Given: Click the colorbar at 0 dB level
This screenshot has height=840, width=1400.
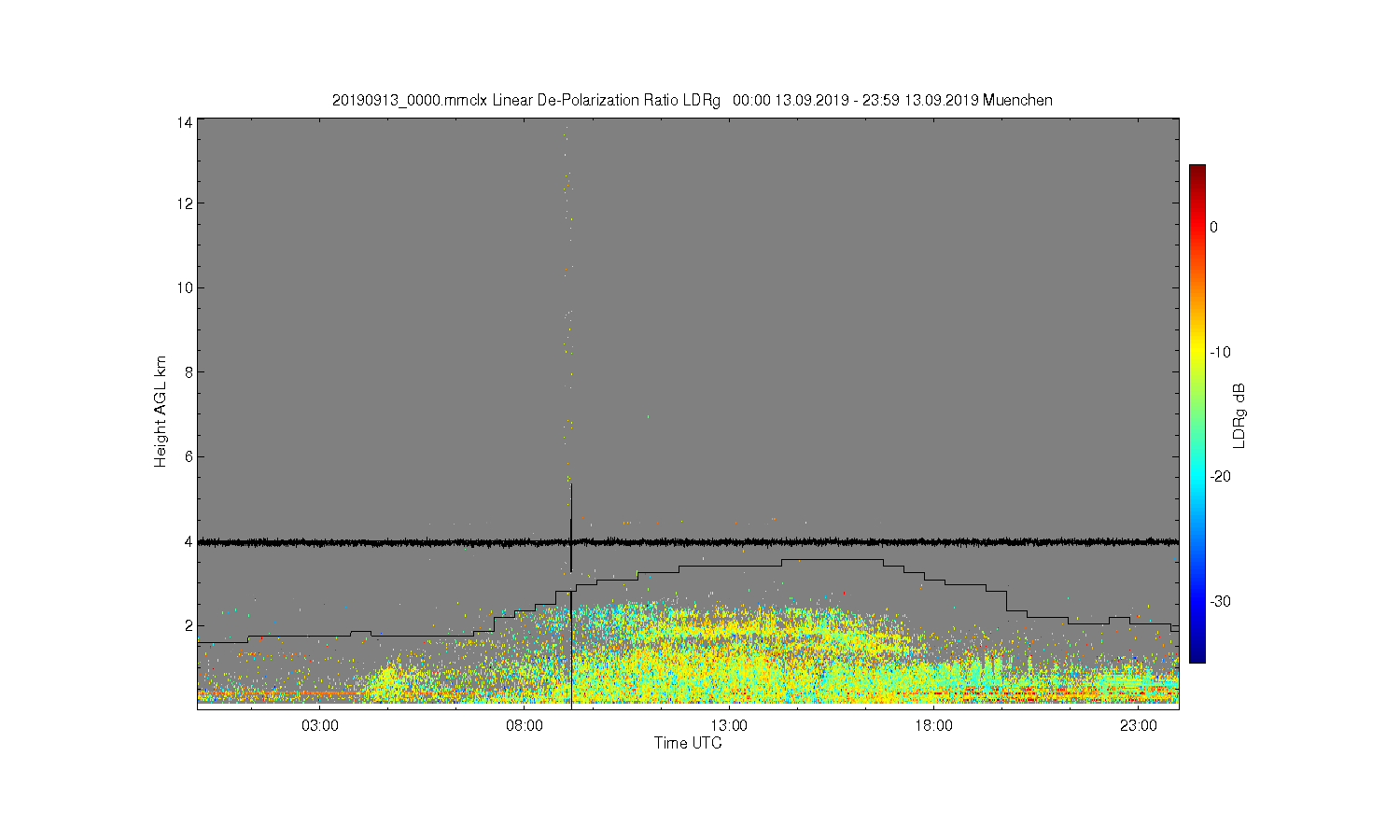Looking at the screenshot, I should (x=1197, y=227).
